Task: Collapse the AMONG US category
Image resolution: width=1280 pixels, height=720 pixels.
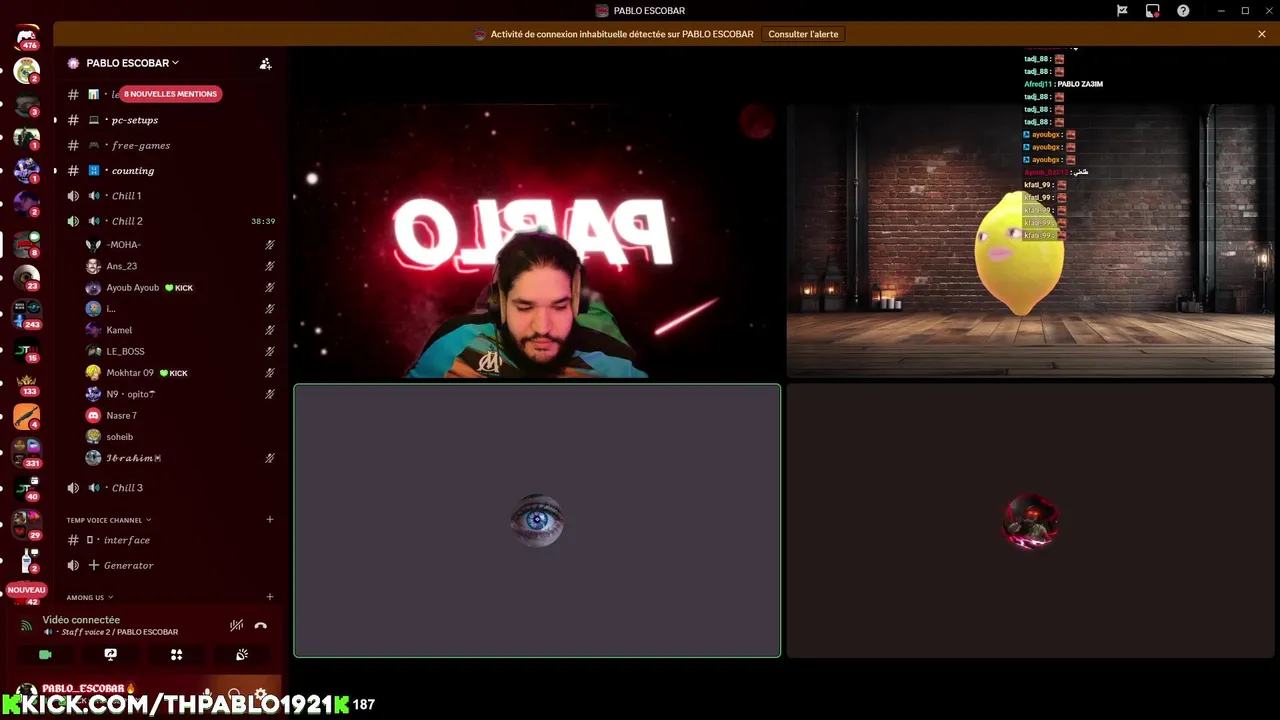Action: pos(90,598)
